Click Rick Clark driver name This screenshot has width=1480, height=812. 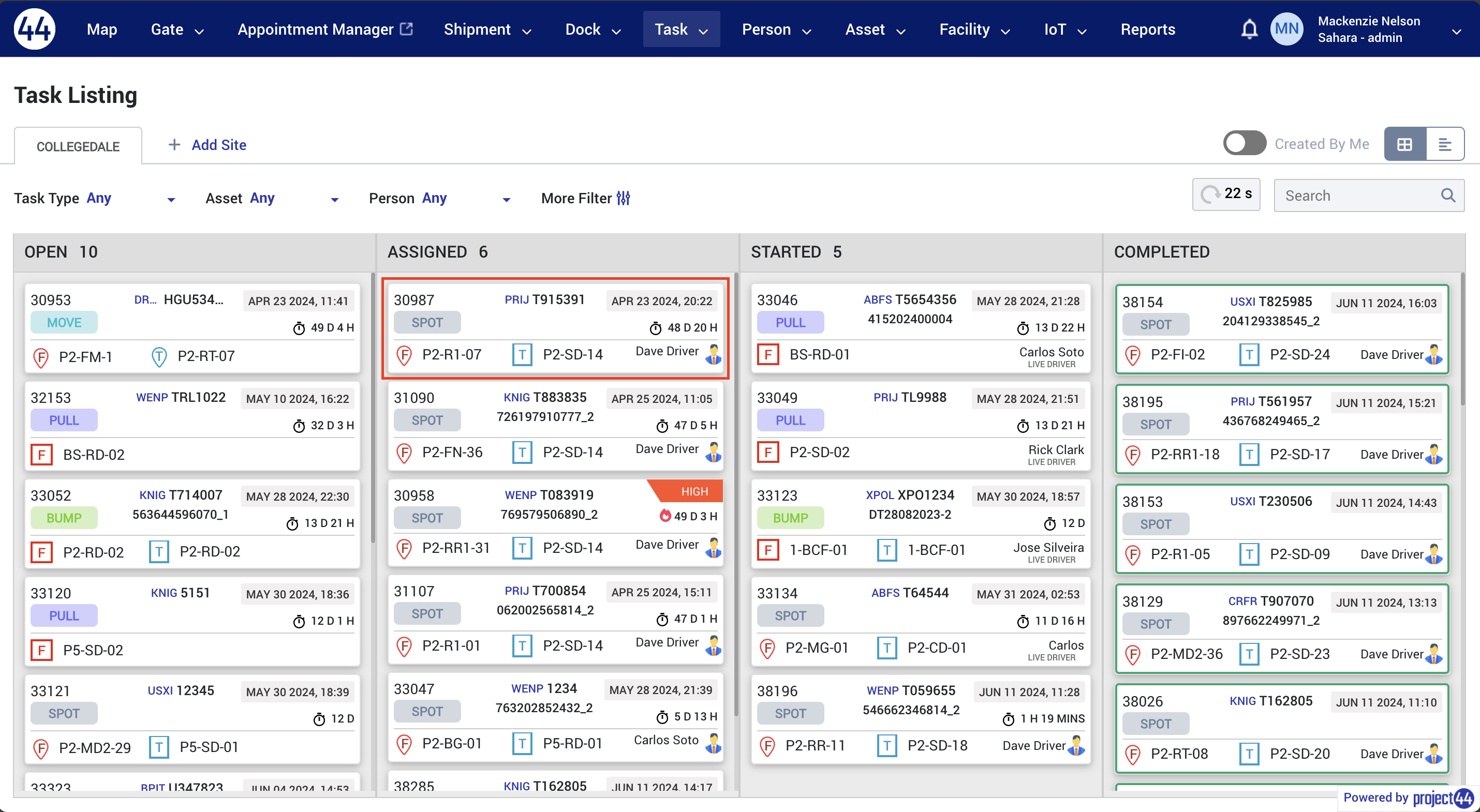coord(1056,449)
